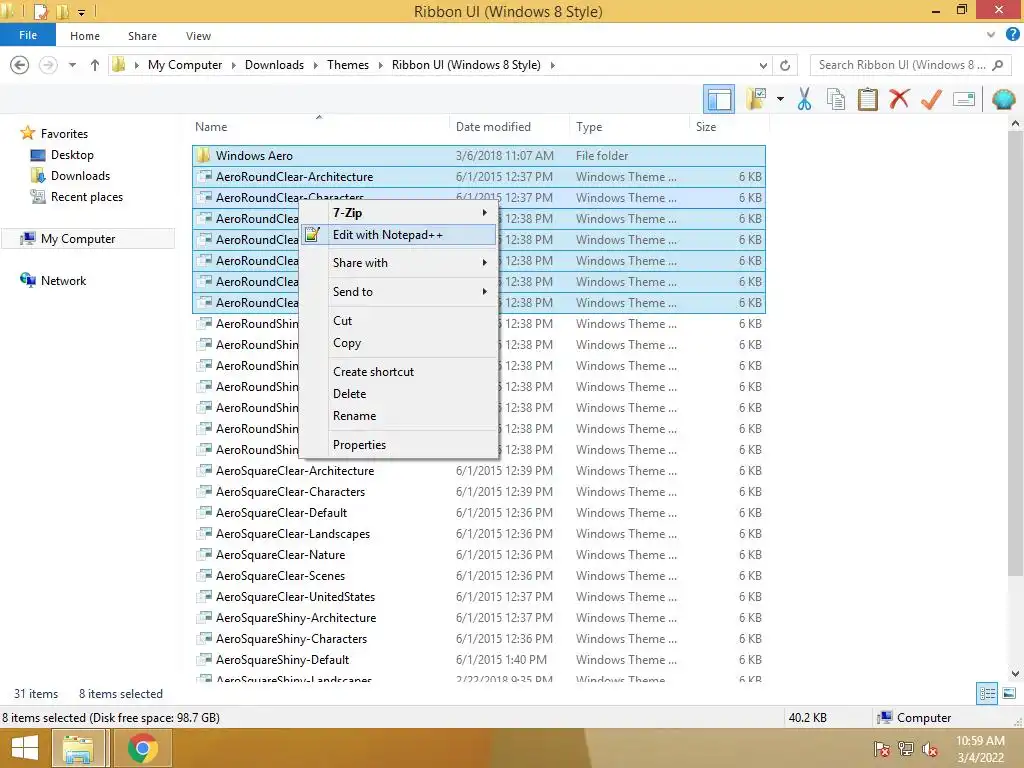1024x768 pixels.
Task: Choose Create shortcut in context menu
Action: click(x=399, y=372)
